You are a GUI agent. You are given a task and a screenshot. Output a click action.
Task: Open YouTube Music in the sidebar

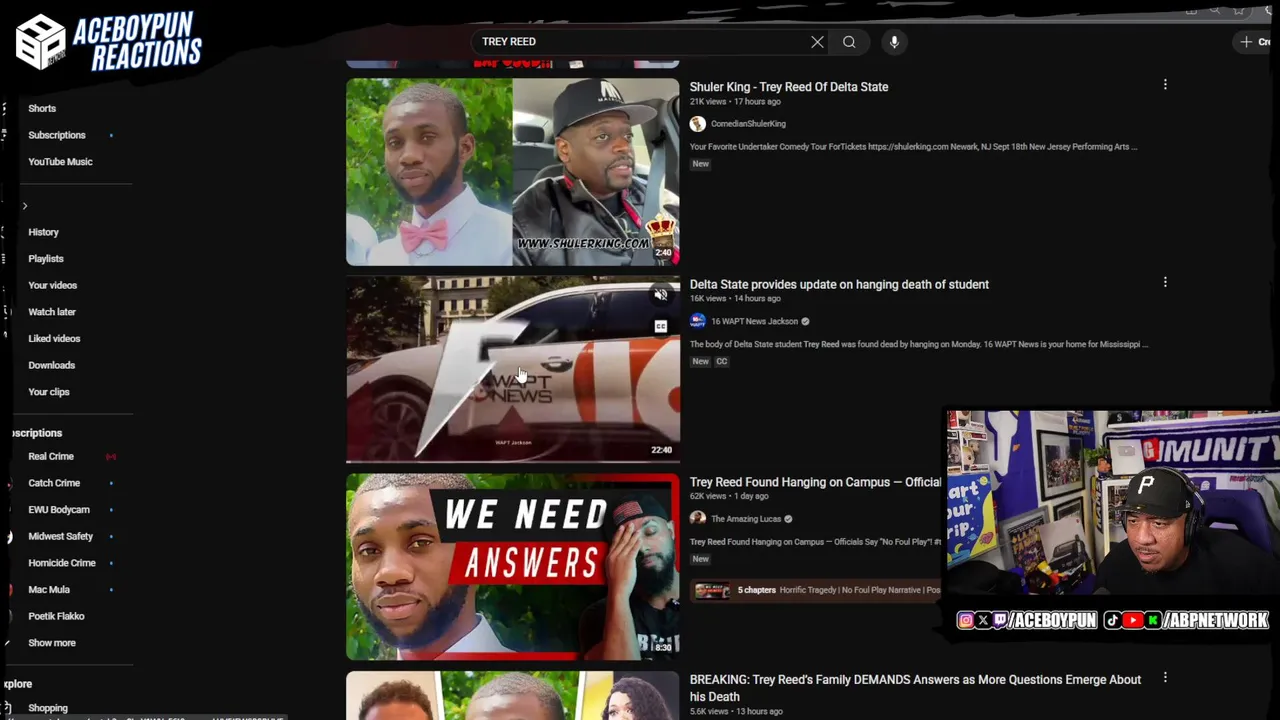click(x=60, y=162)
